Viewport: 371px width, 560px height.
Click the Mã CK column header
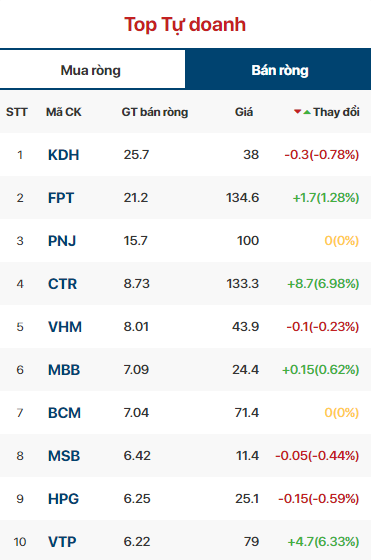64,112
